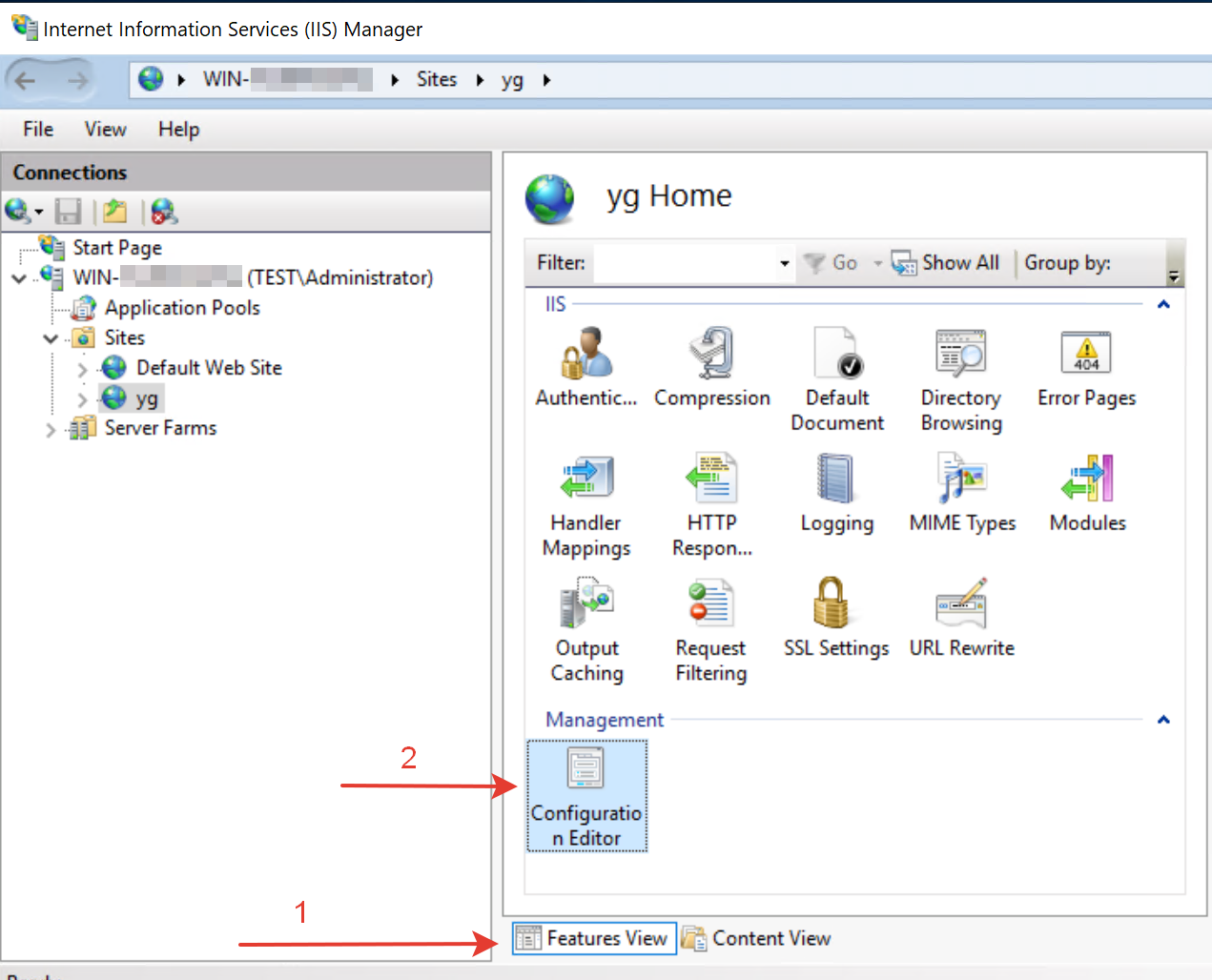The height and width of the screenshot is (980, 1212).
Task: Click the Forward navigation arrow
Action: pyautogui.click(x=77, y=81)
